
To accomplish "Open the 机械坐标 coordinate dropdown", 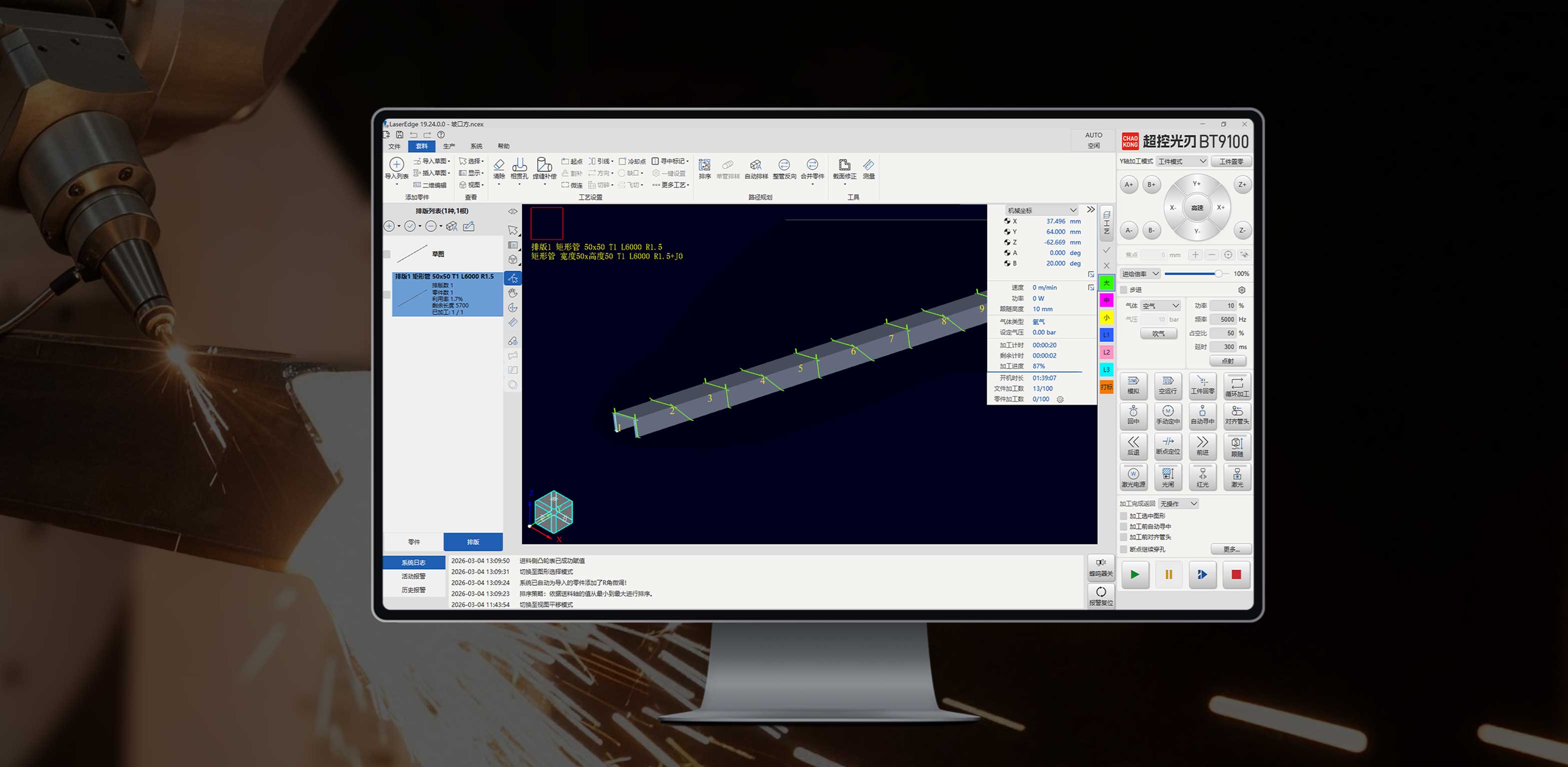I will click(x=1041, y=210).
